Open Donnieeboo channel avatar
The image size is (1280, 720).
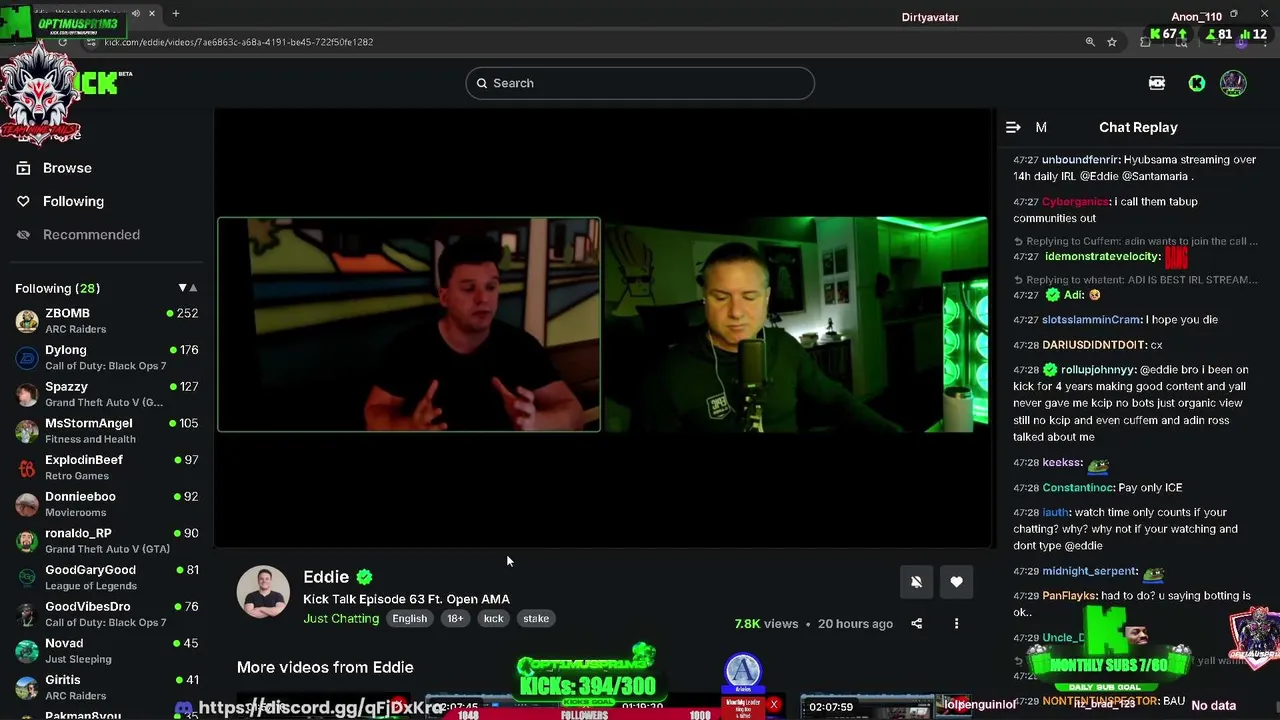(27, 504)
